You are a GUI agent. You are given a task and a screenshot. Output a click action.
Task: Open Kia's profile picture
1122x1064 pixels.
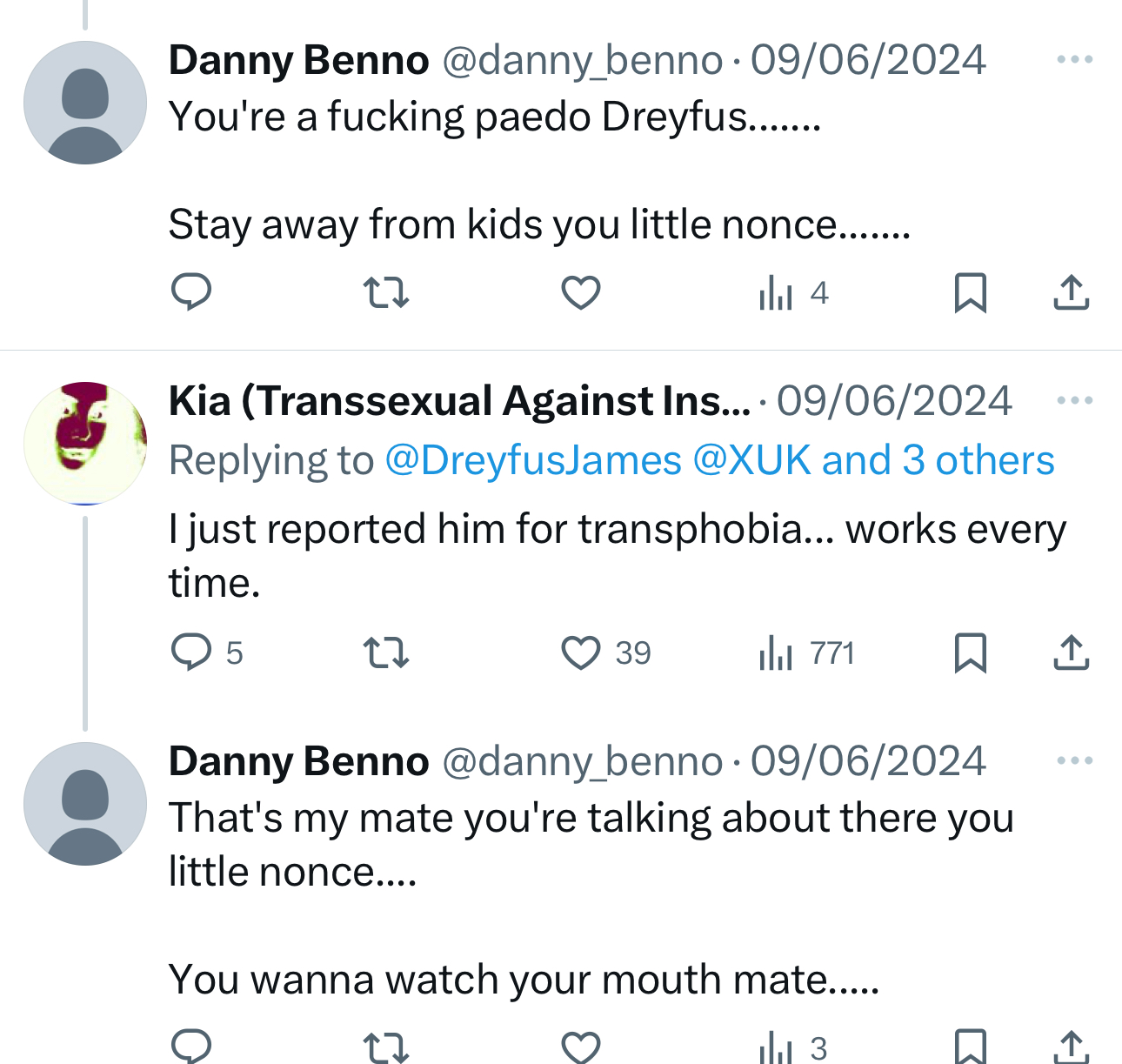(x=85, y=443)
